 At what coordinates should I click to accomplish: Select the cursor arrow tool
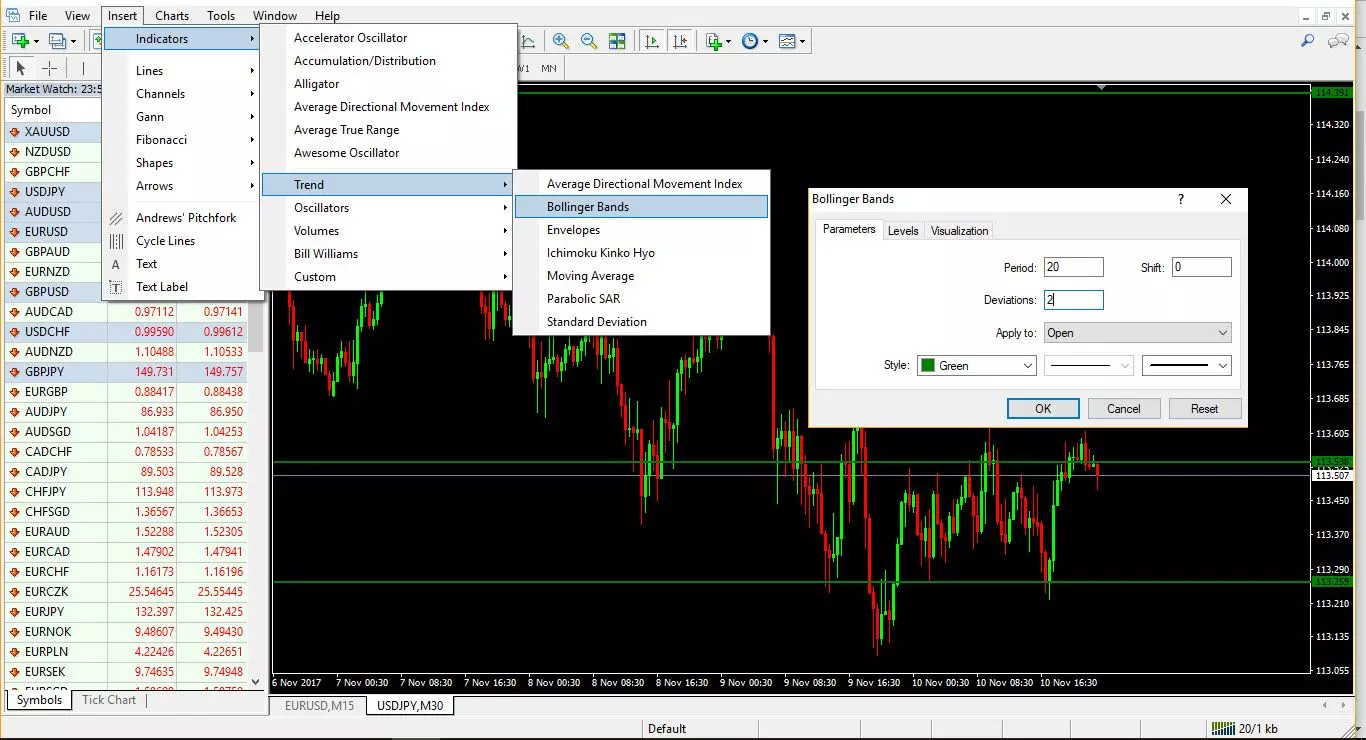22,68
